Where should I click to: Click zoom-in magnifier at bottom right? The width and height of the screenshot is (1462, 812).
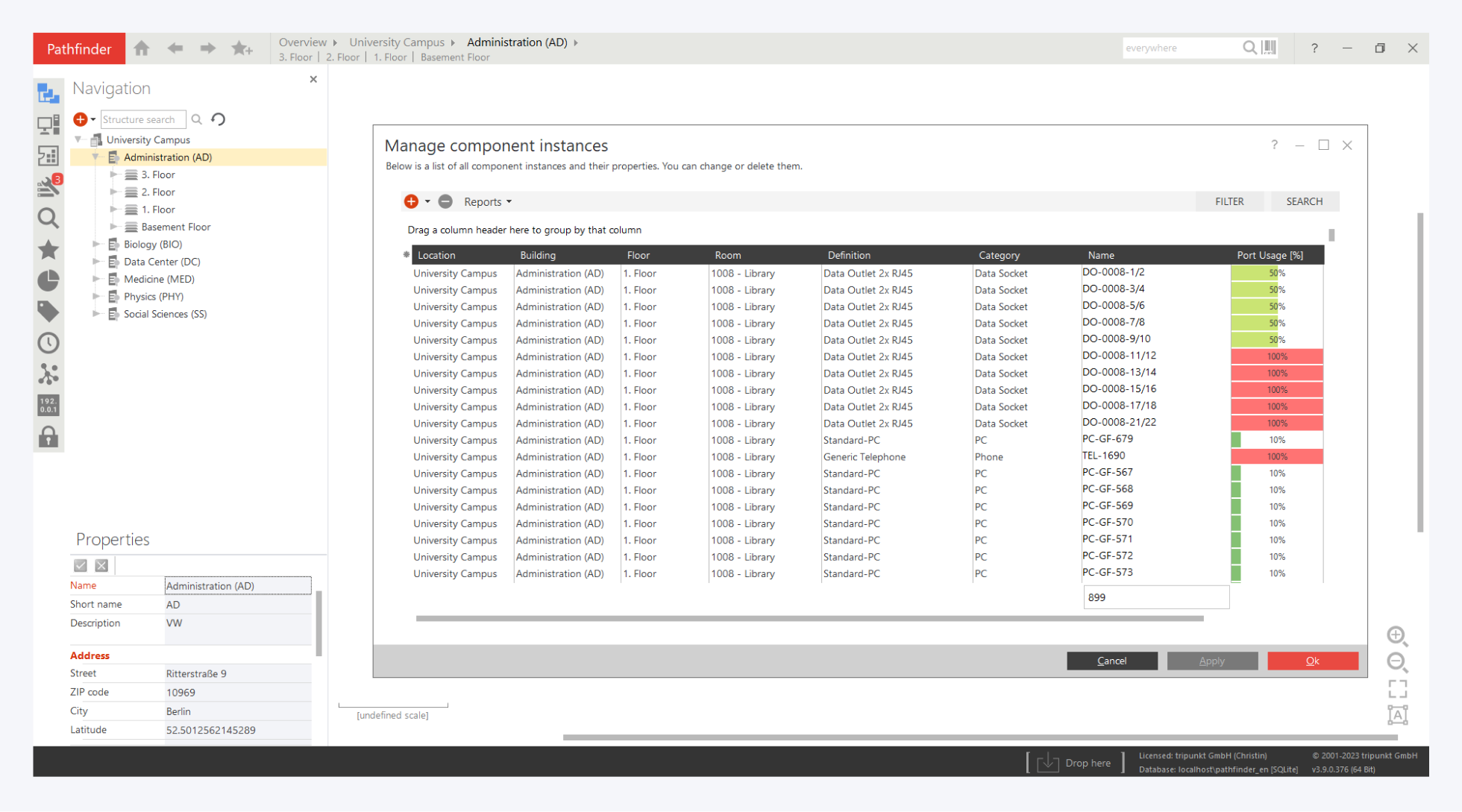pyautogui.click(x=1397, y=635)
